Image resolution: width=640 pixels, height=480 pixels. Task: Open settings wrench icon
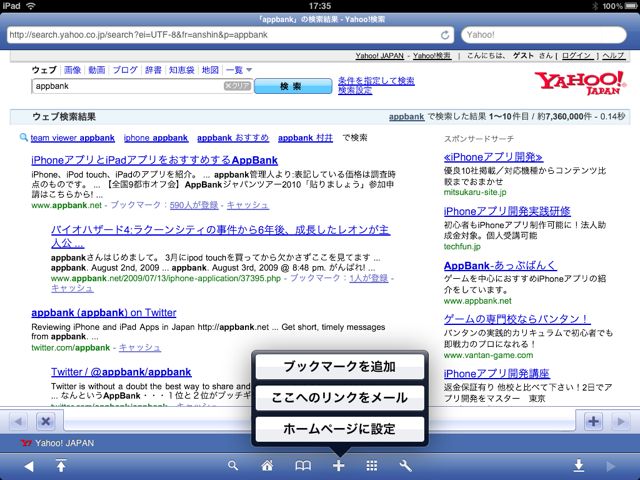click(x=405, y=466)
